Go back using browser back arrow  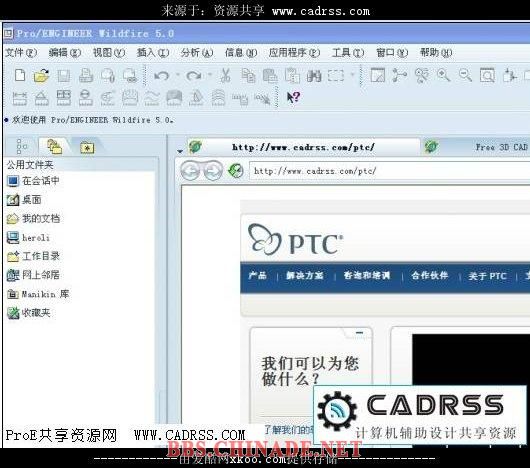point(190,170)
